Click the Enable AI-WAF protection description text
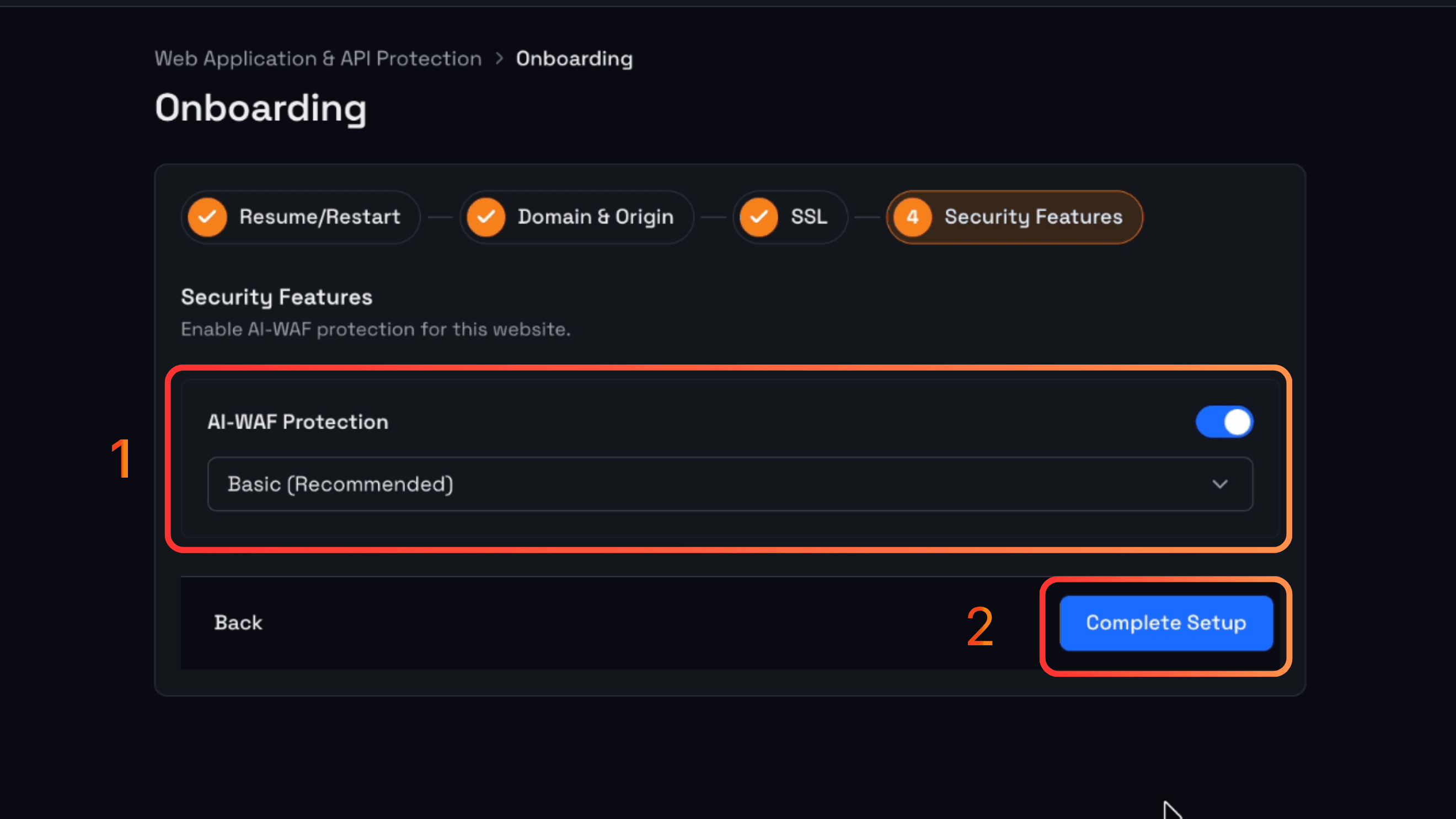 pos(376,329)
